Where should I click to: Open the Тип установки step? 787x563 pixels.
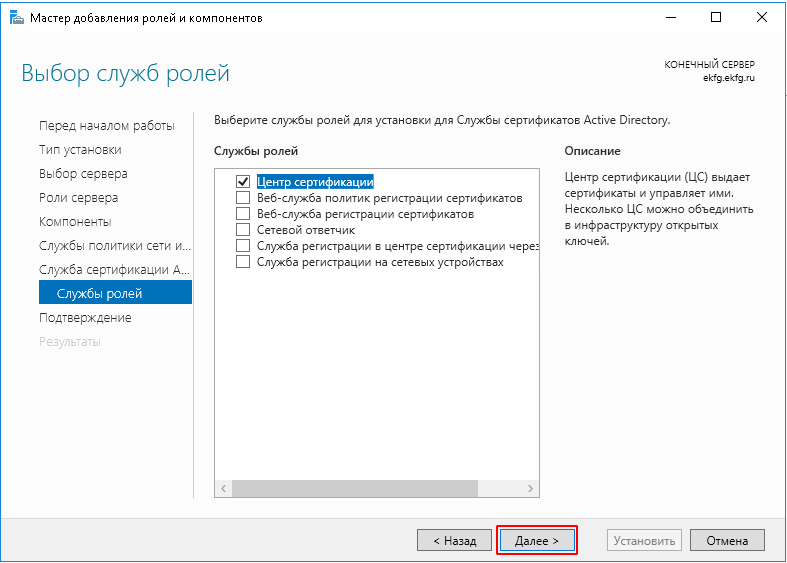(x=80, y=150)
